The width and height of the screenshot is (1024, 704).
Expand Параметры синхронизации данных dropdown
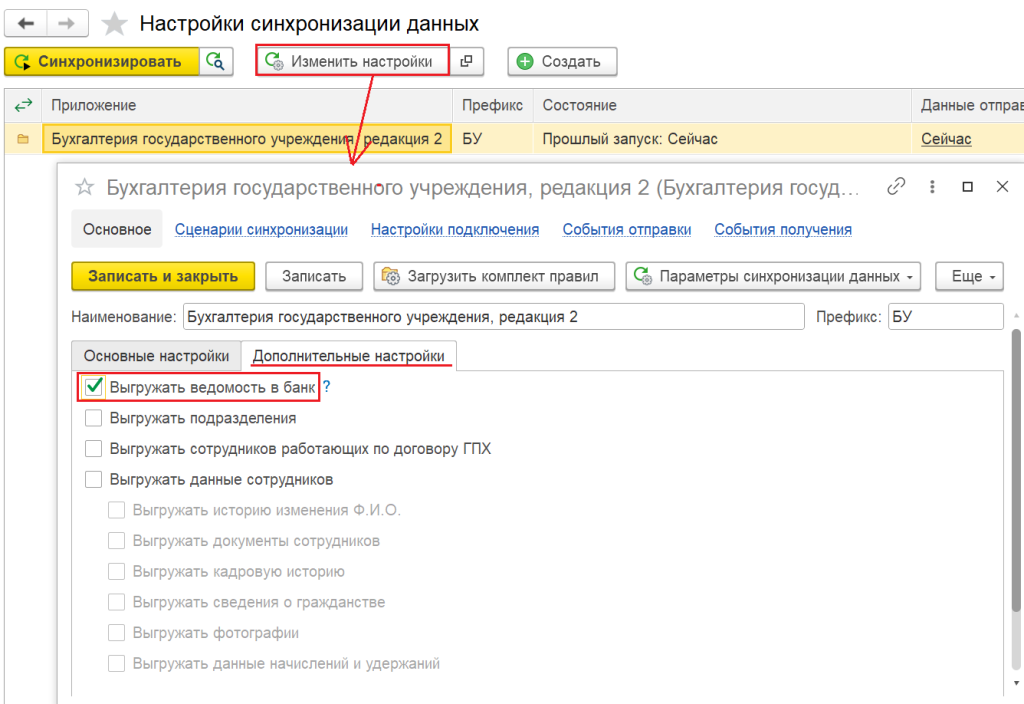point(773,276)
